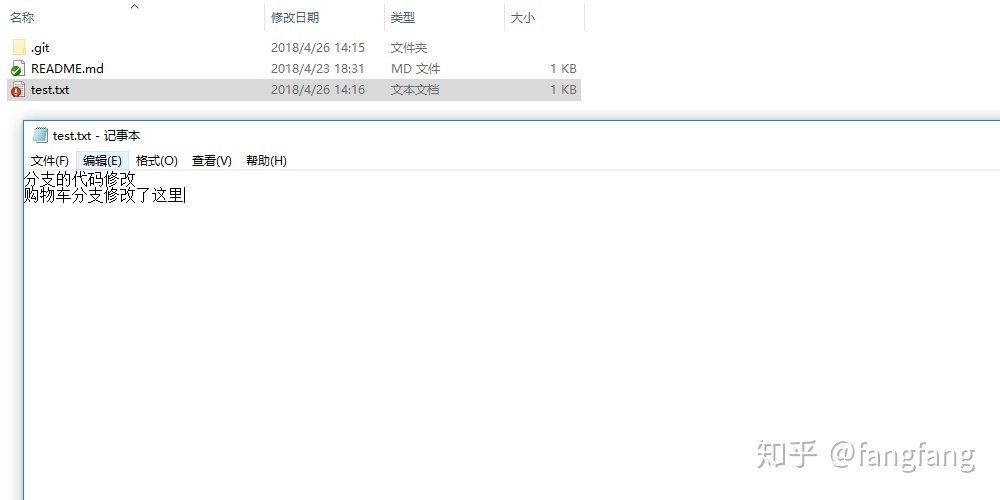Open the 格式(O) menu in Notepad

point(156,161)
